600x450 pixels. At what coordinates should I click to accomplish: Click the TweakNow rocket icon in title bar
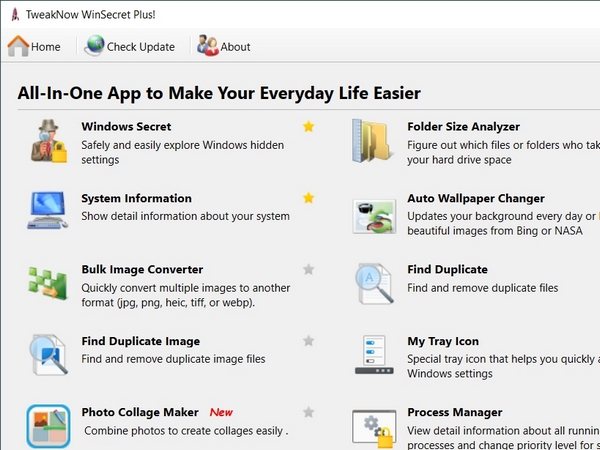15,15
